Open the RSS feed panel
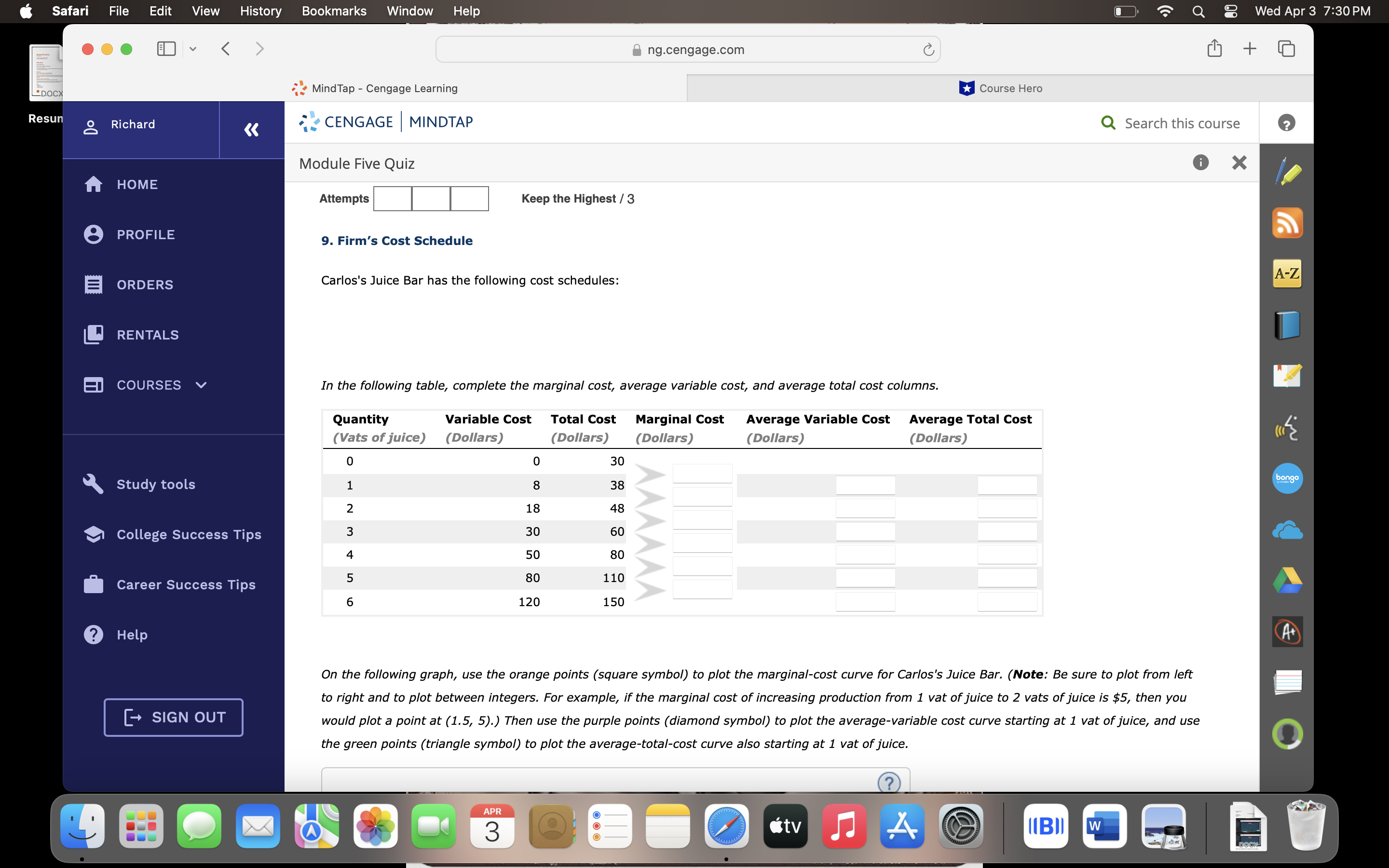This screenshot has width=1389, height=868. coord(1287,223)
